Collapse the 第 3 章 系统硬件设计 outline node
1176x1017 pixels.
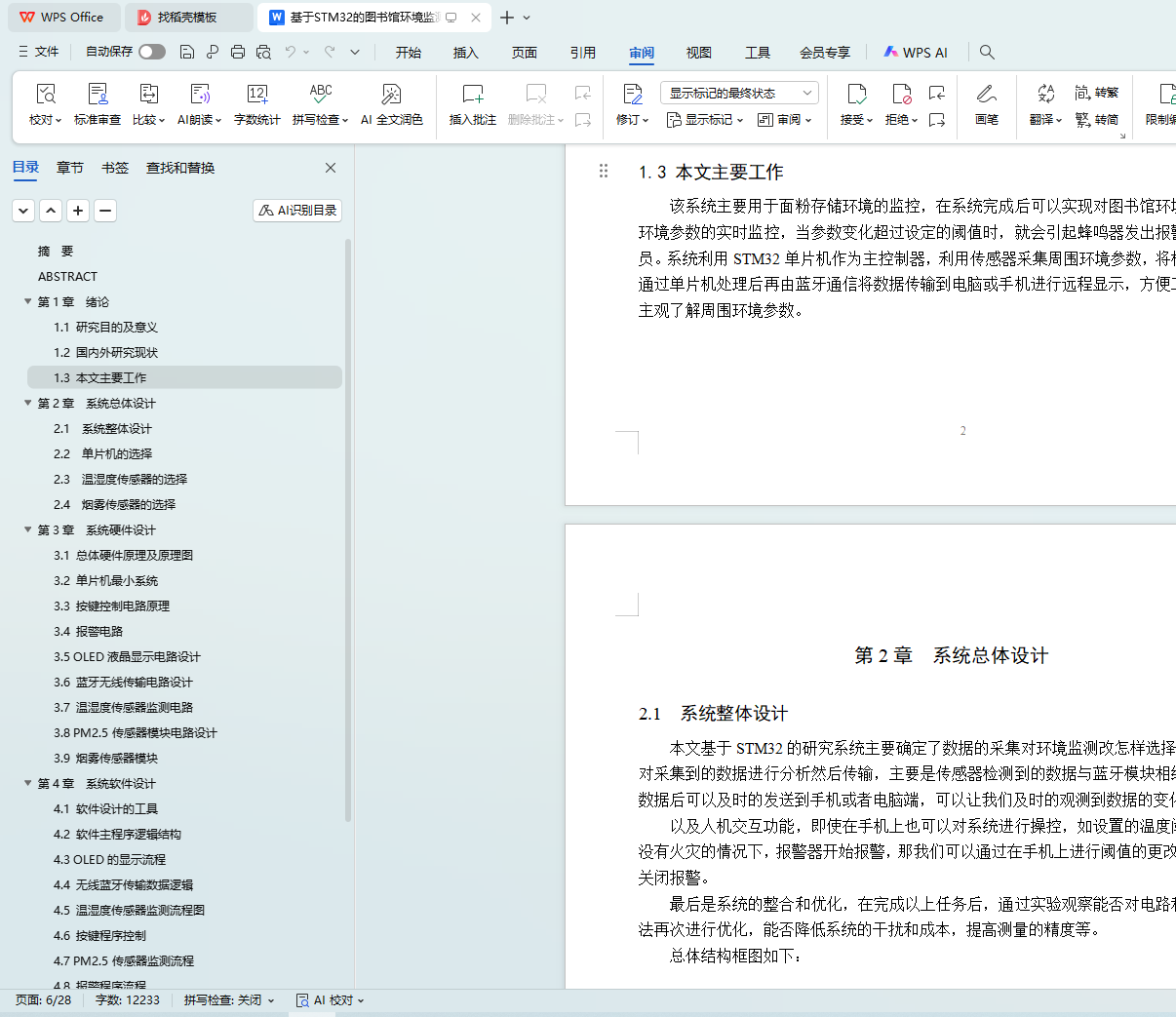[x=28, y=529]
